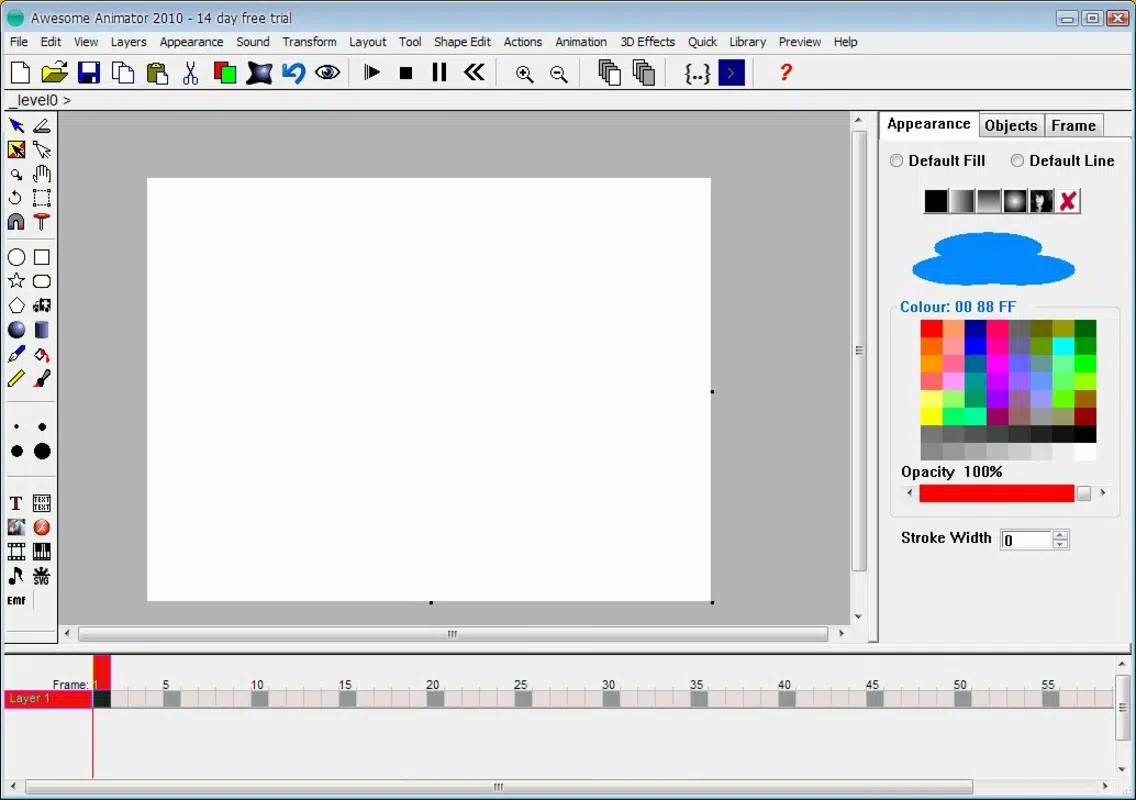
Task: Save project using floppy disk icon
Action: [x=88, y=72]
